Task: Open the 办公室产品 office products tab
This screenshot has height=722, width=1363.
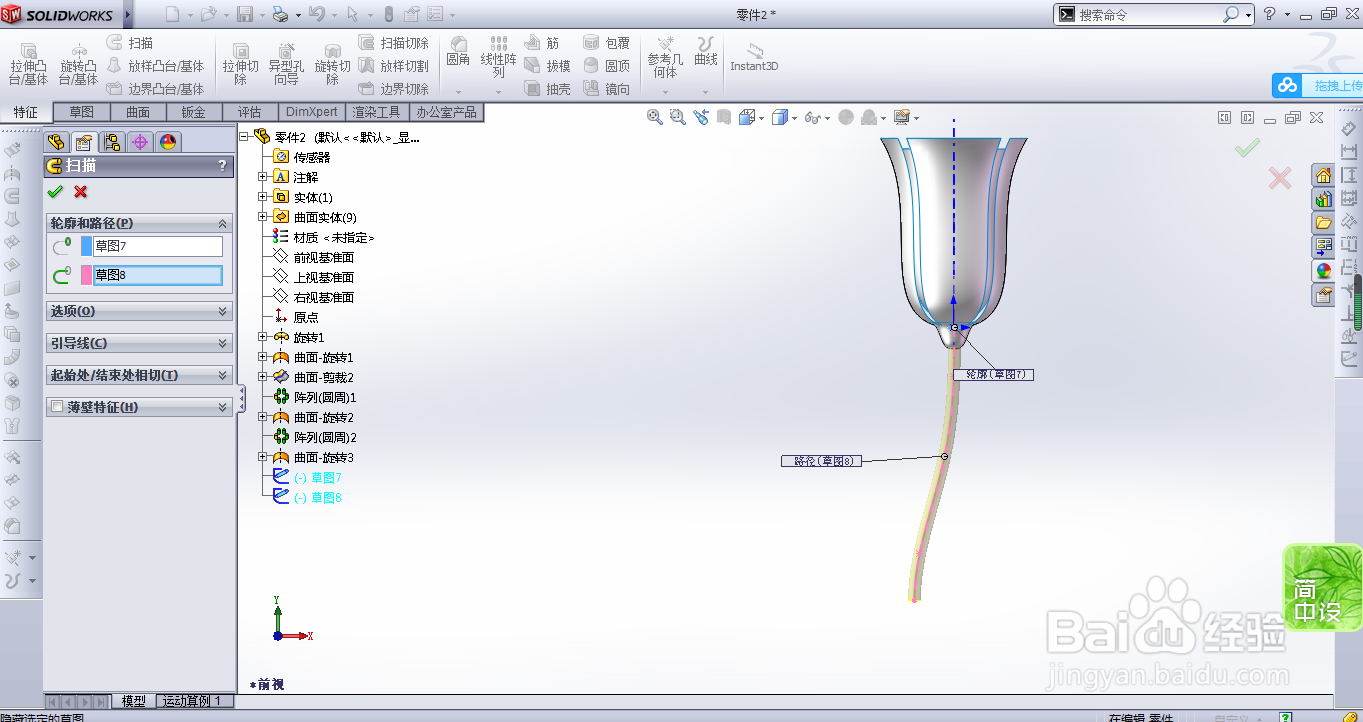Action: (447, 112)
